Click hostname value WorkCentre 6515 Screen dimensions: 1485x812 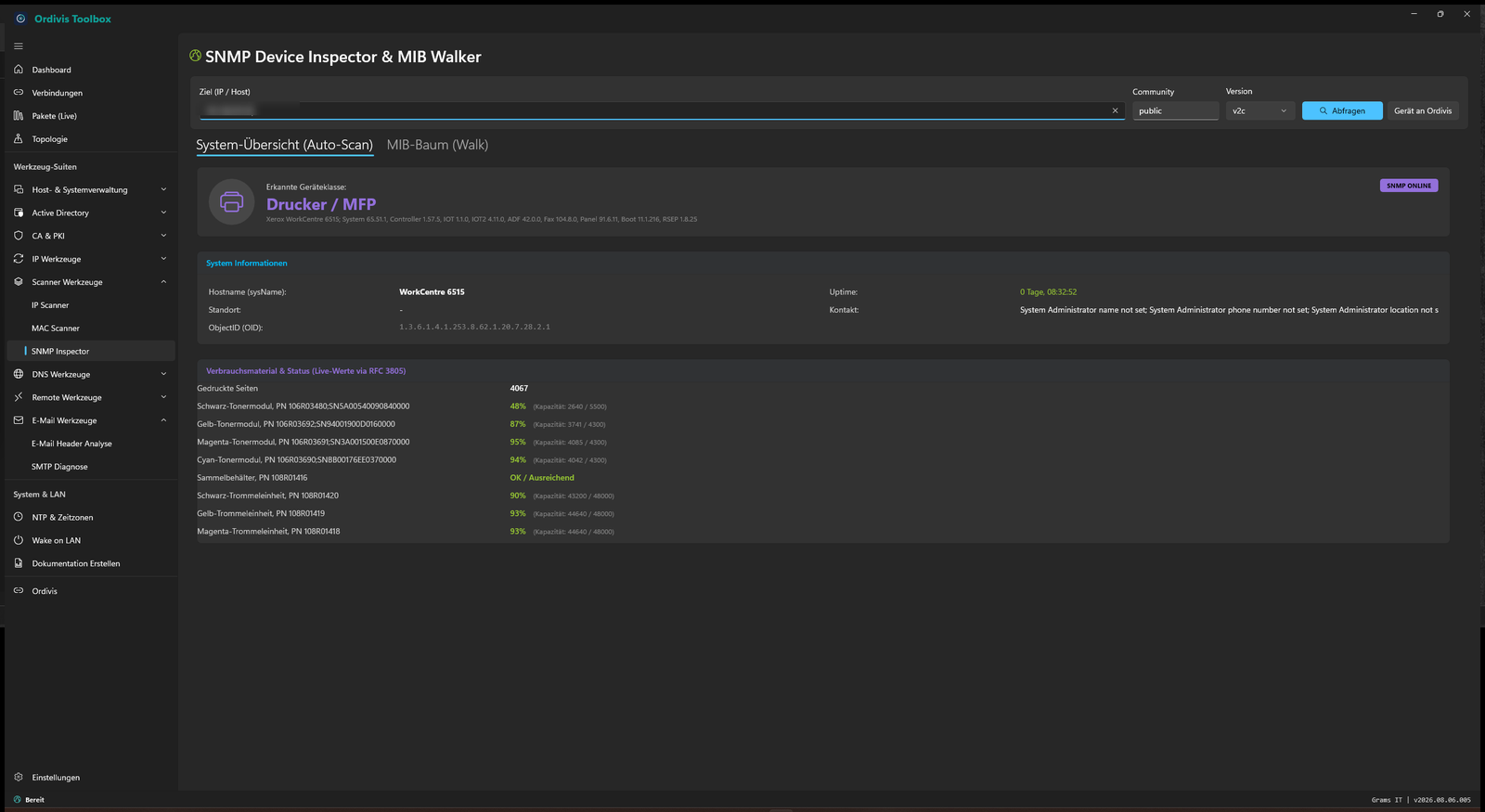[x=432, y=291]
